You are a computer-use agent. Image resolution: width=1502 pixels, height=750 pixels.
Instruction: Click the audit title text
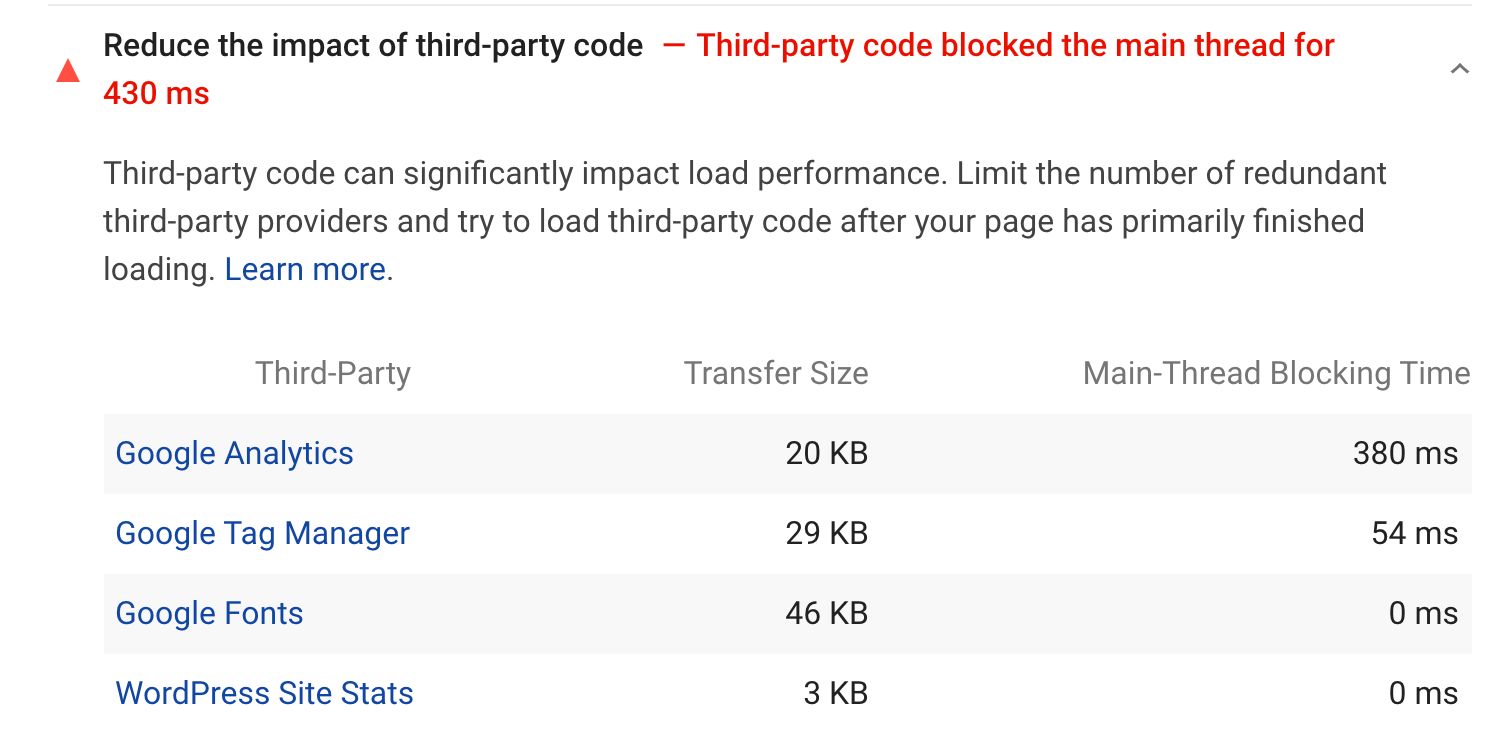point(374,45)
